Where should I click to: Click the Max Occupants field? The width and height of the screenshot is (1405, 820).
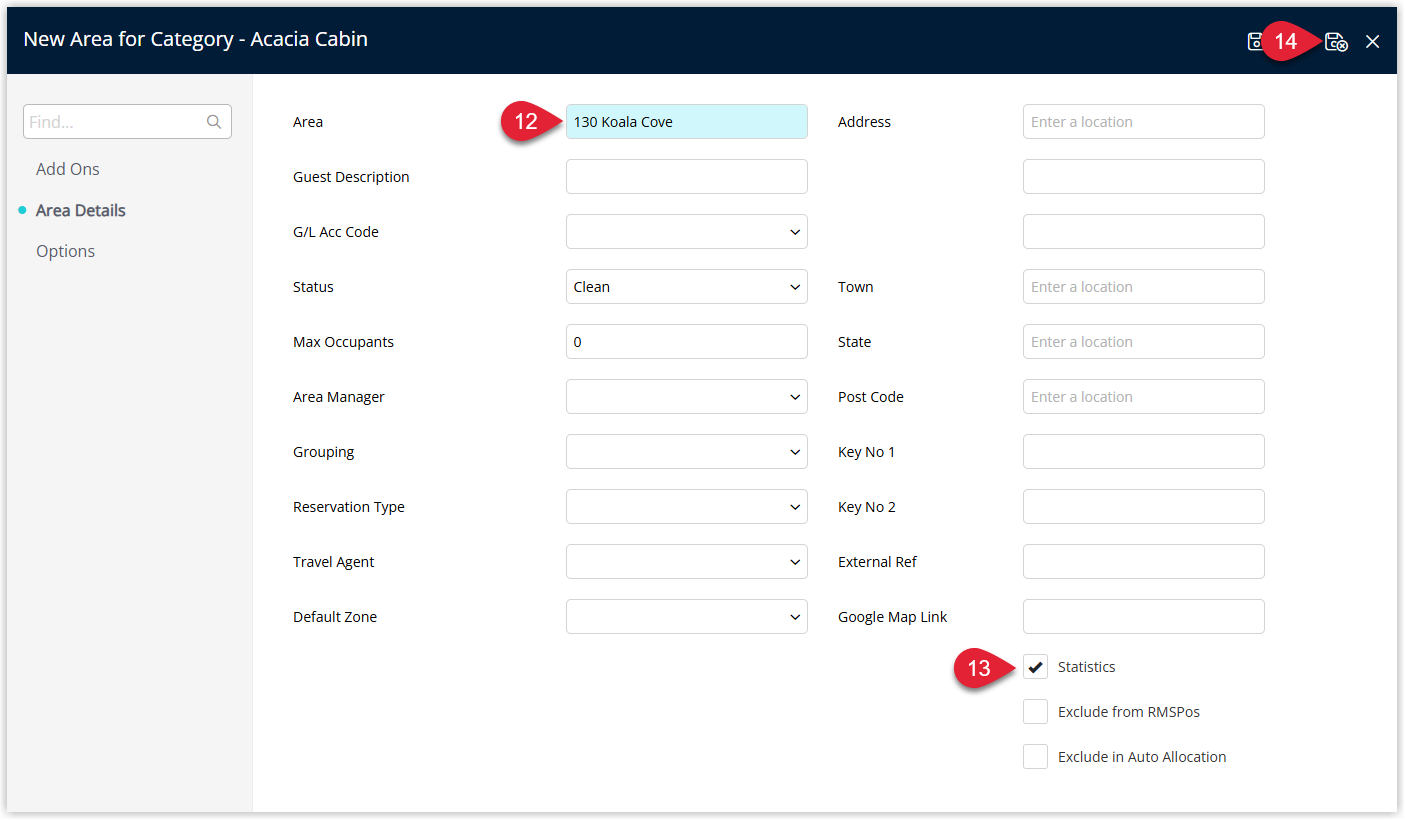tap(687, 342)
